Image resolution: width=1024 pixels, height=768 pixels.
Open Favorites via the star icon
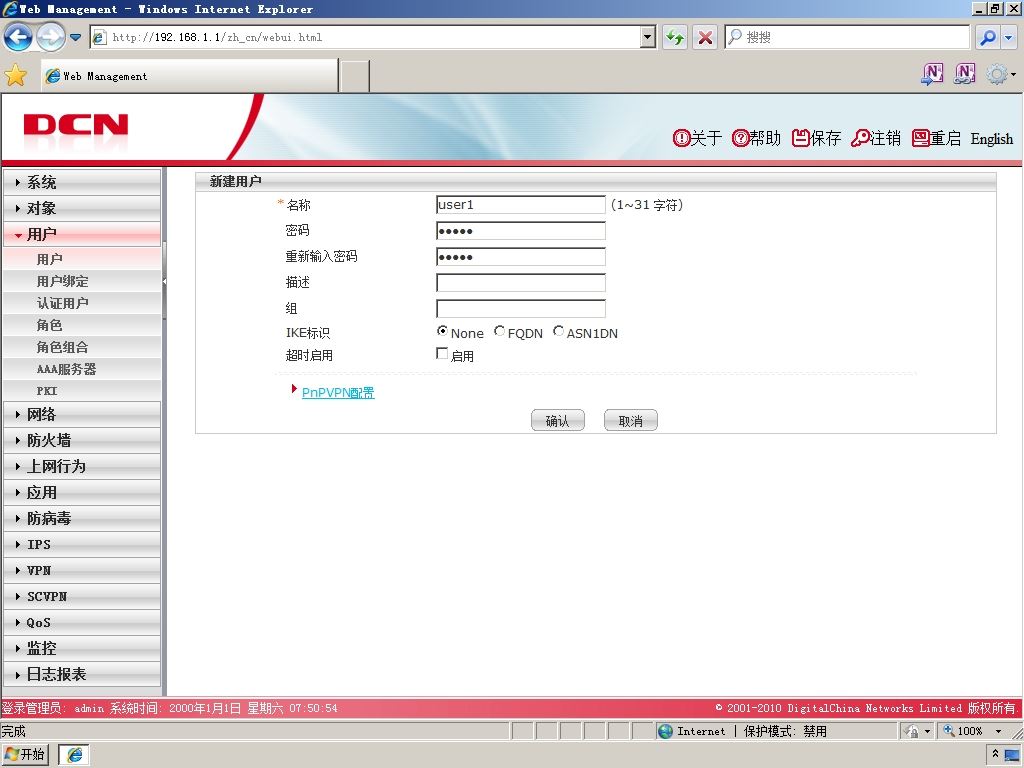coord(16,76)
